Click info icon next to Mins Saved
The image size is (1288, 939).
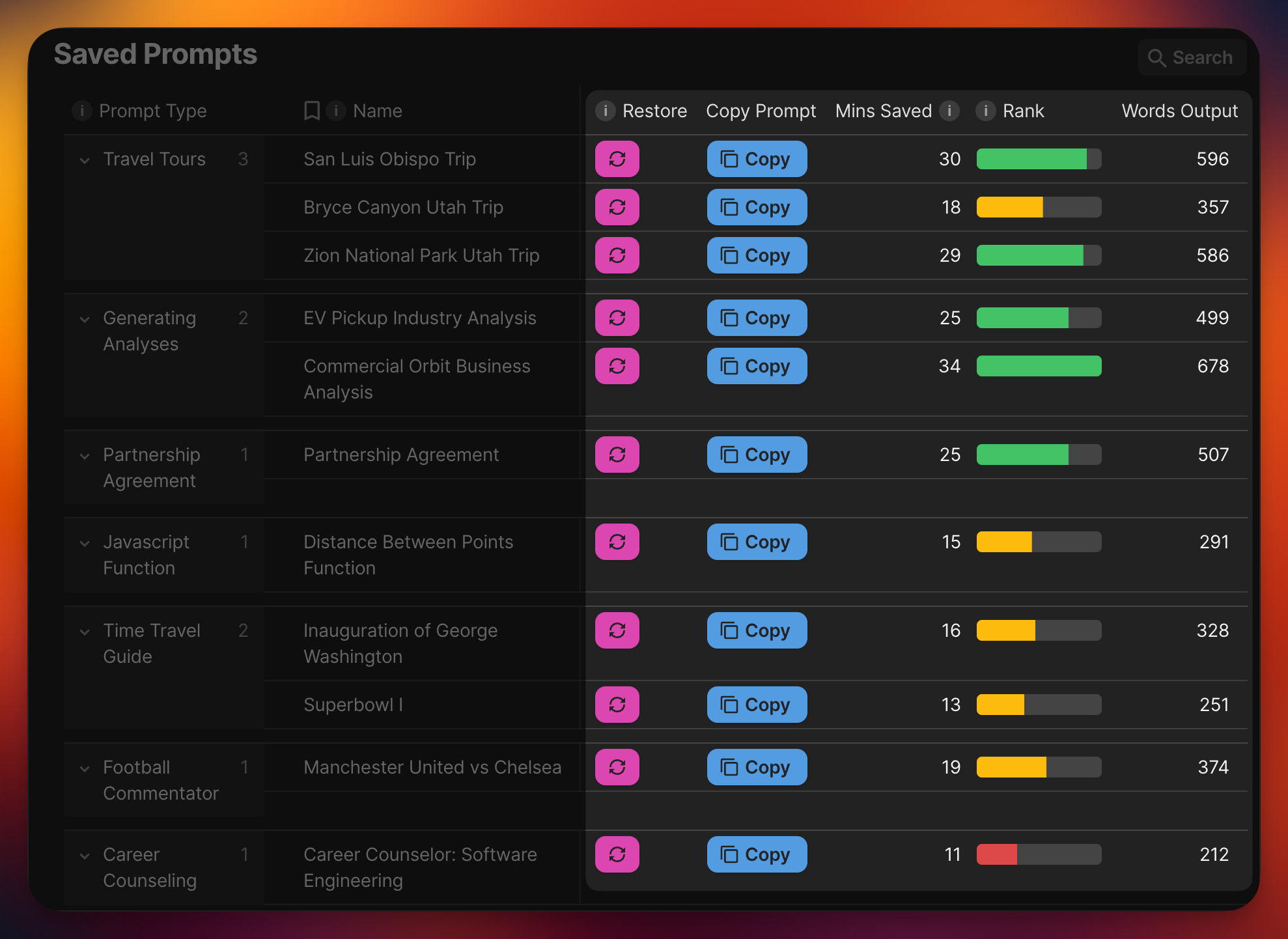pyautogui.click(x=949, y=111)
